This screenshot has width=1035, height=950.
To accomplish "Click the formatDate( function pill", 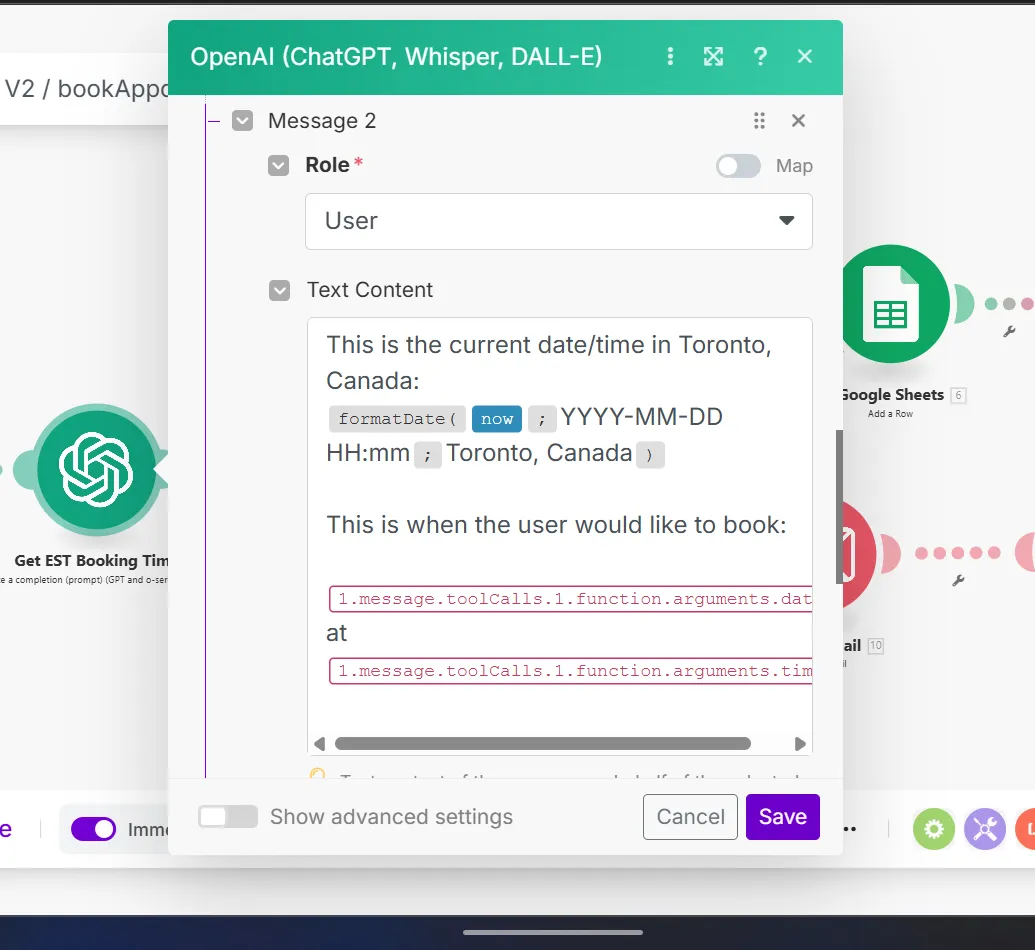I will (x=397, y=419).
